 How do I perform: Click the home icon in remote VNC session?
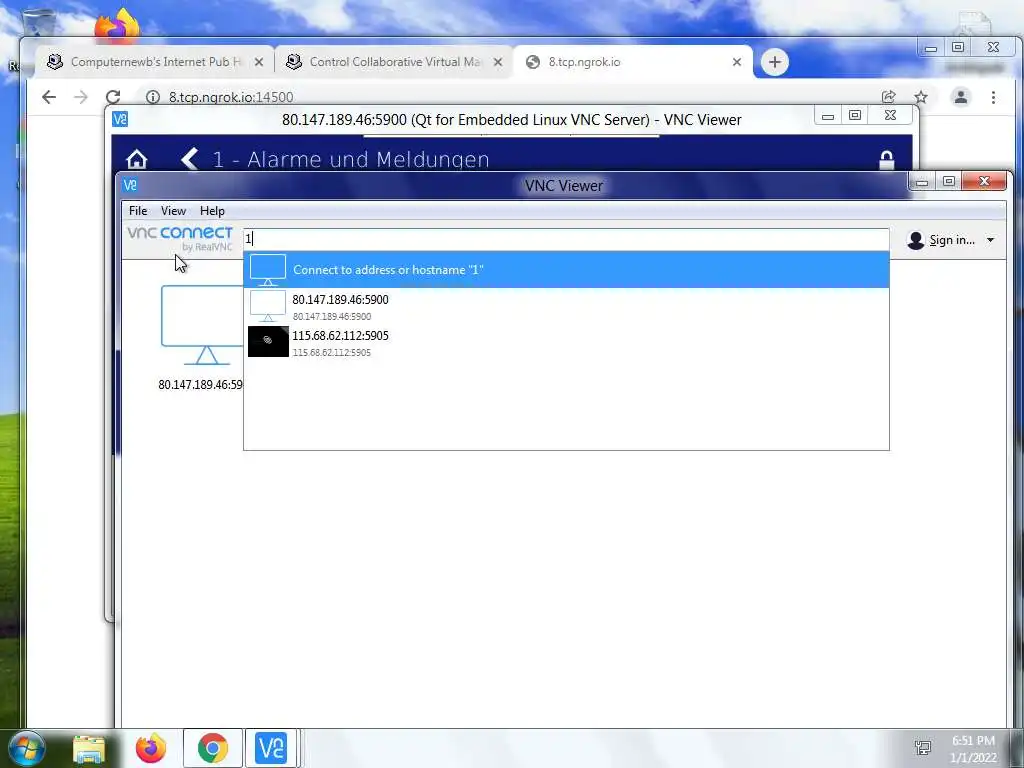(x=136, y=159)
